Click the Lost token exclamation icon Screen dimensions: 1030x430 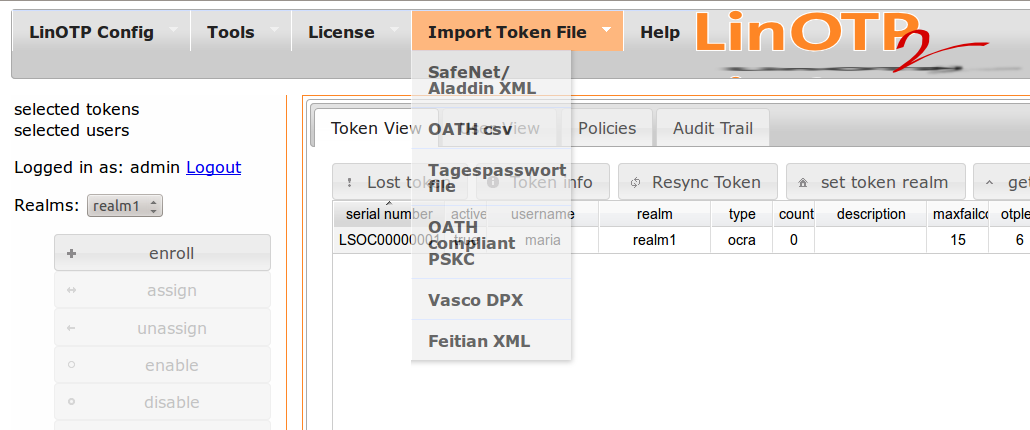(x=349, y=183)
